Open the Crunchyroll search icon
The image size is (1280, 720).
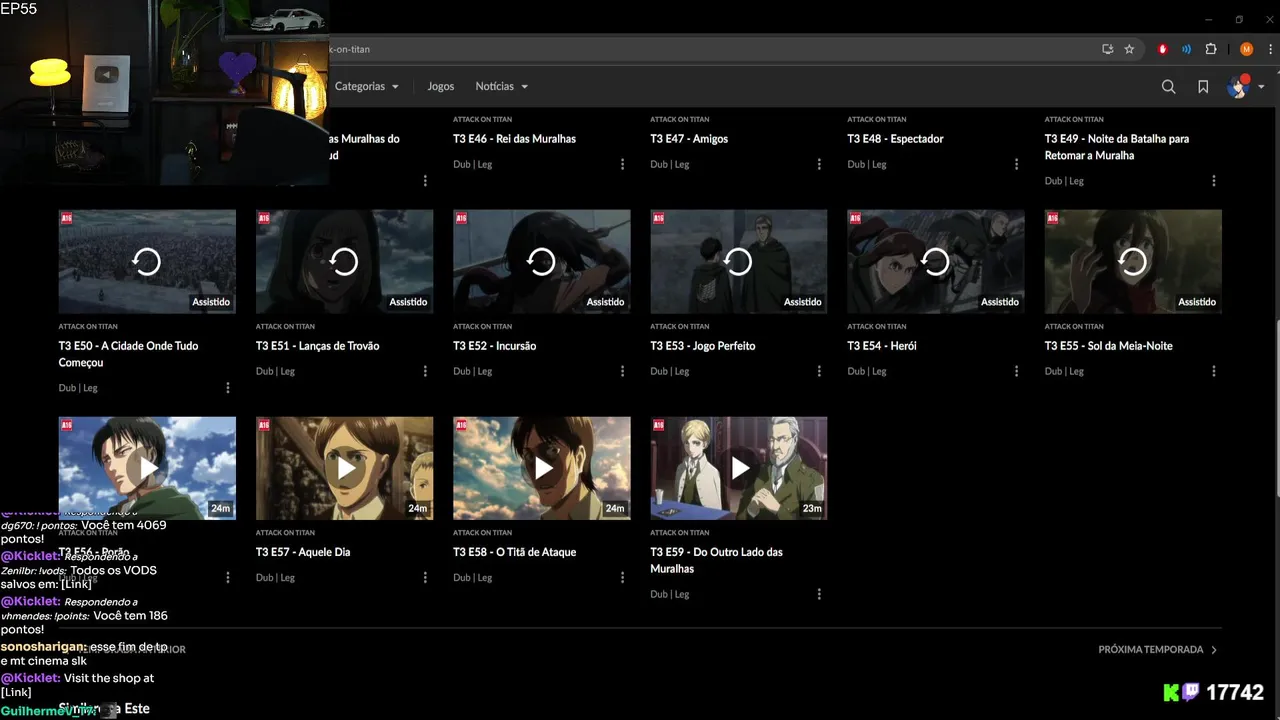pos(1168,87)
